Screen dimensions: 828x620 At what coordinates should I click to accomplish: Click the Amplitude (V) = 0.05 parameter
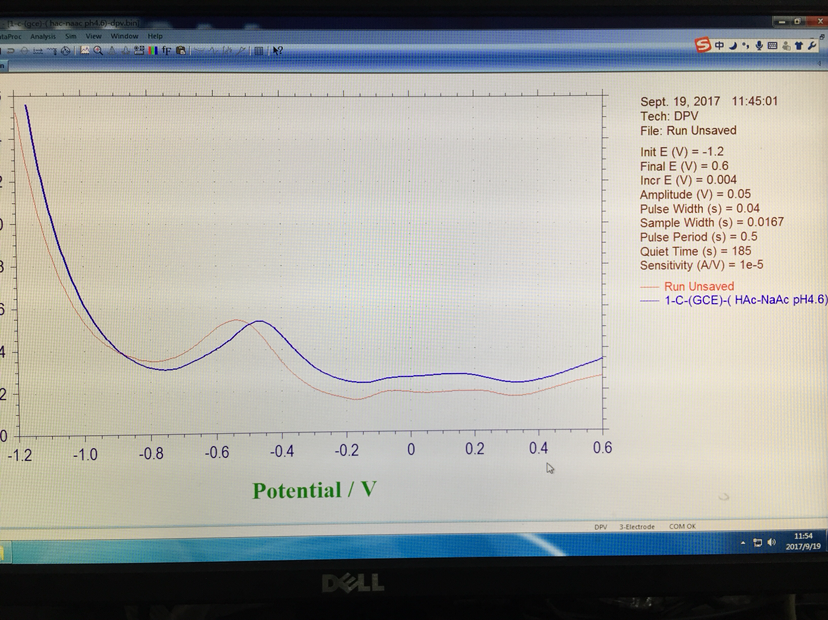point(695,194)
